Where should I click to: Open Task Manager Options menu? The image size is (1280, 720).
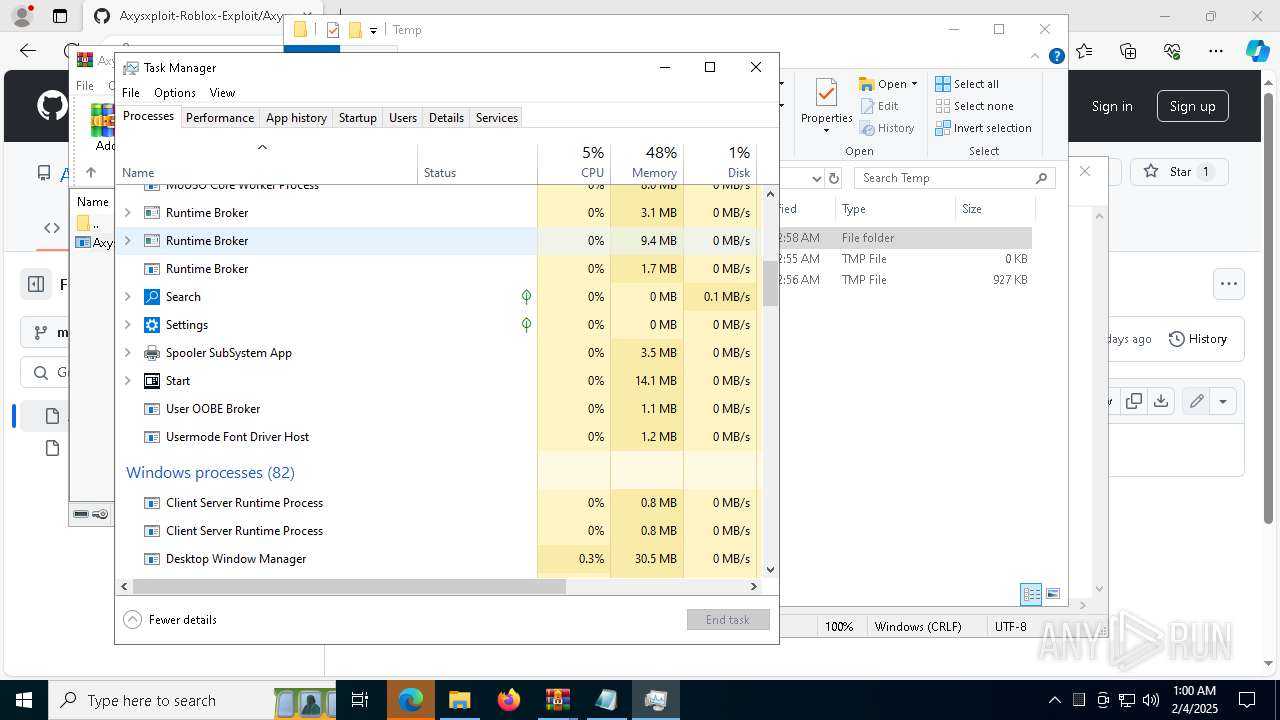pos(175,92)
